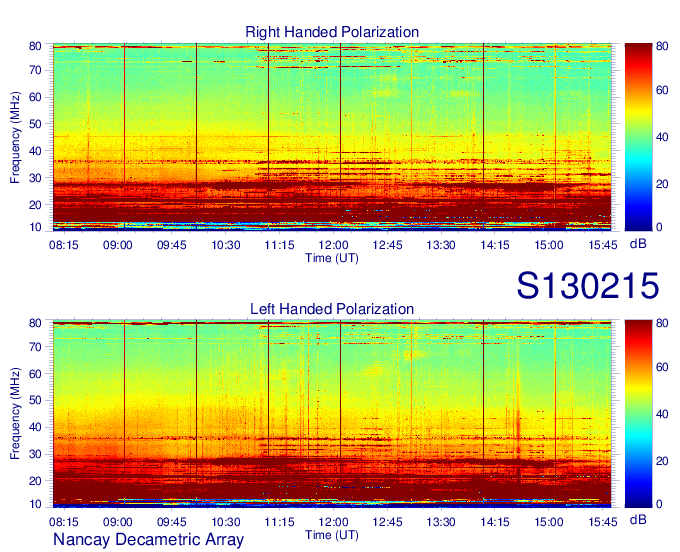
Task: Click the 10 MHz frequency tick of Right Handed plot
Action: point(35,227)
